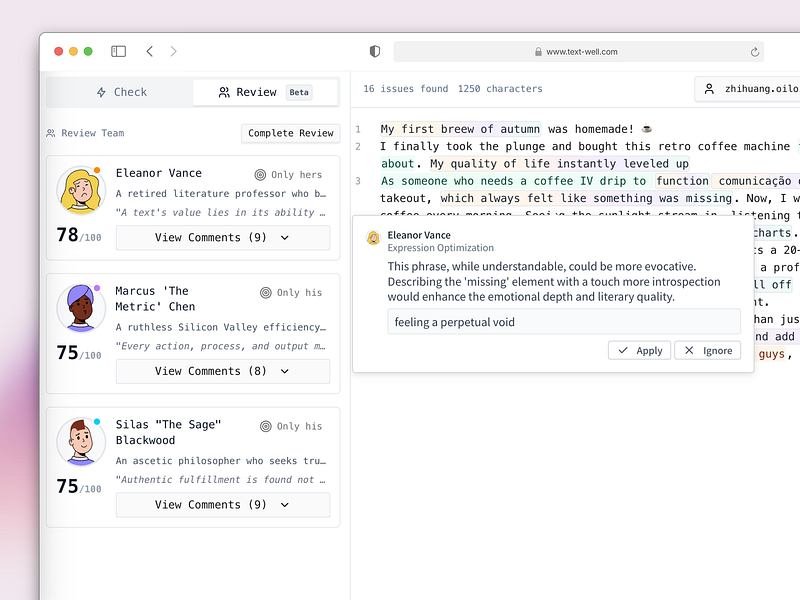
Task: Click Eleanor's quote "A text's value lies..."
Action: 220,213
